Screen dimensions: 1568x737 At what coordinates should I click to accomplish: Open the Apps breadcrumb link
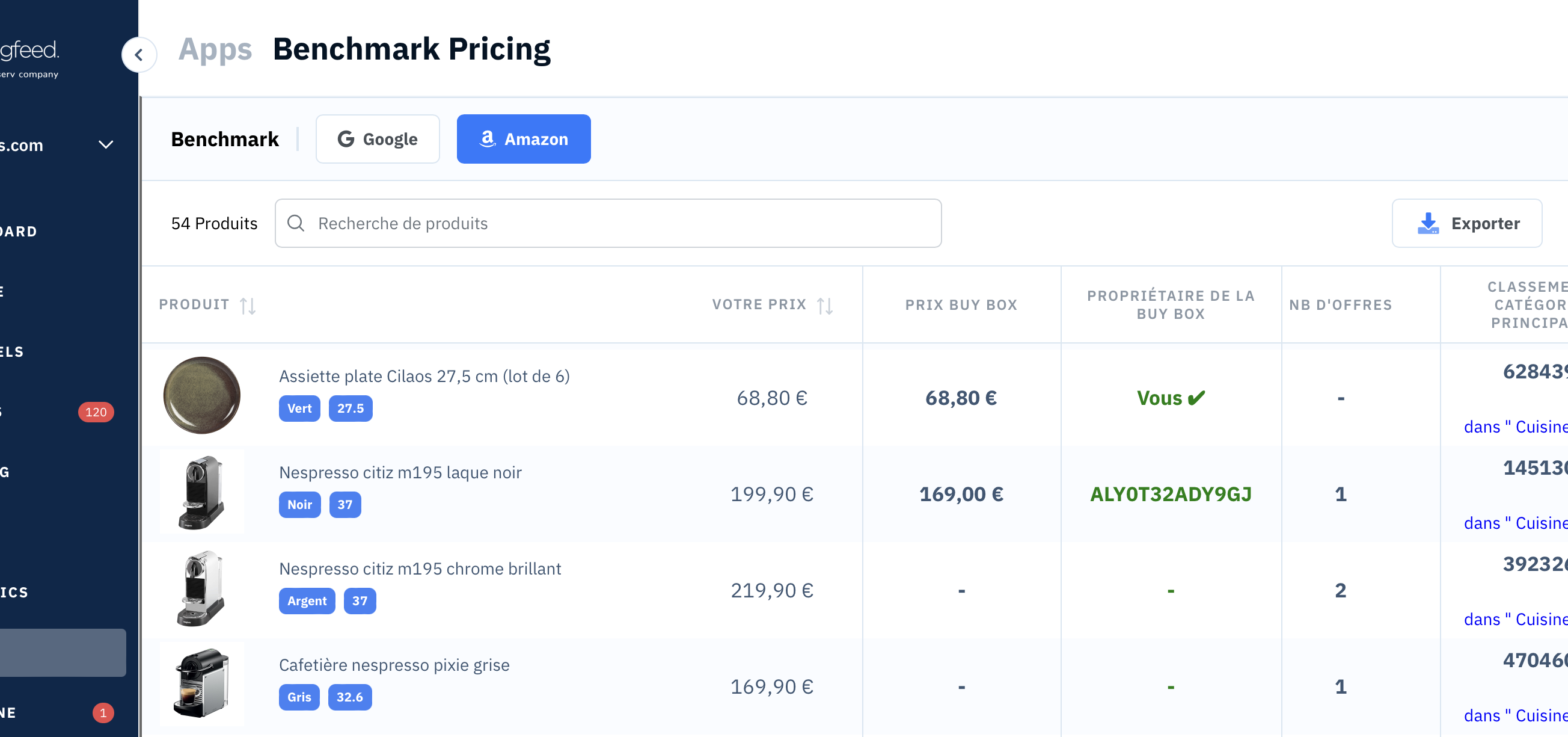pyautogui.click(x=215, y=49)
